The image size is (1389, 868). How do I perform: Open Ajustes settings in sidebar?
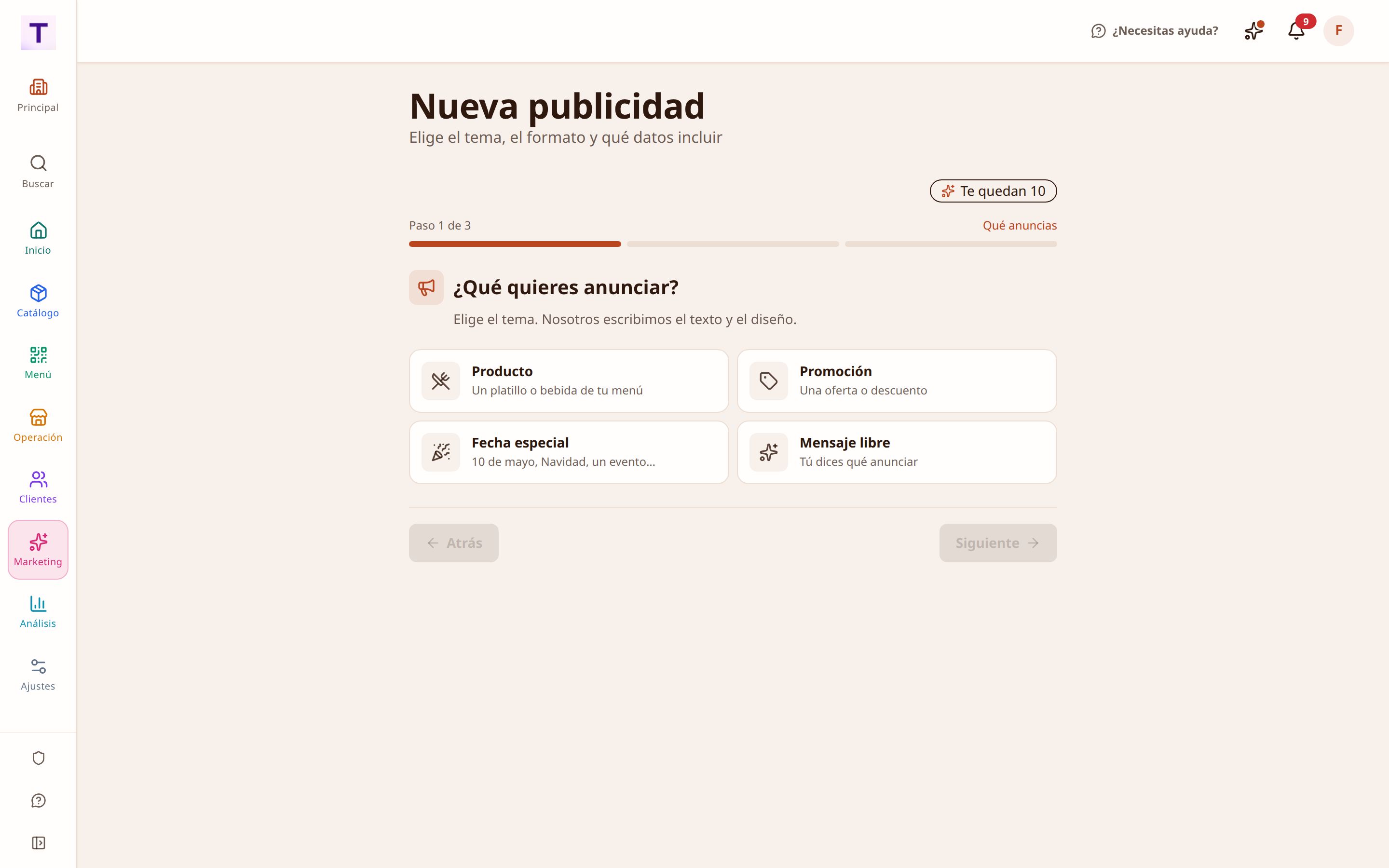[x=38, y=675]
